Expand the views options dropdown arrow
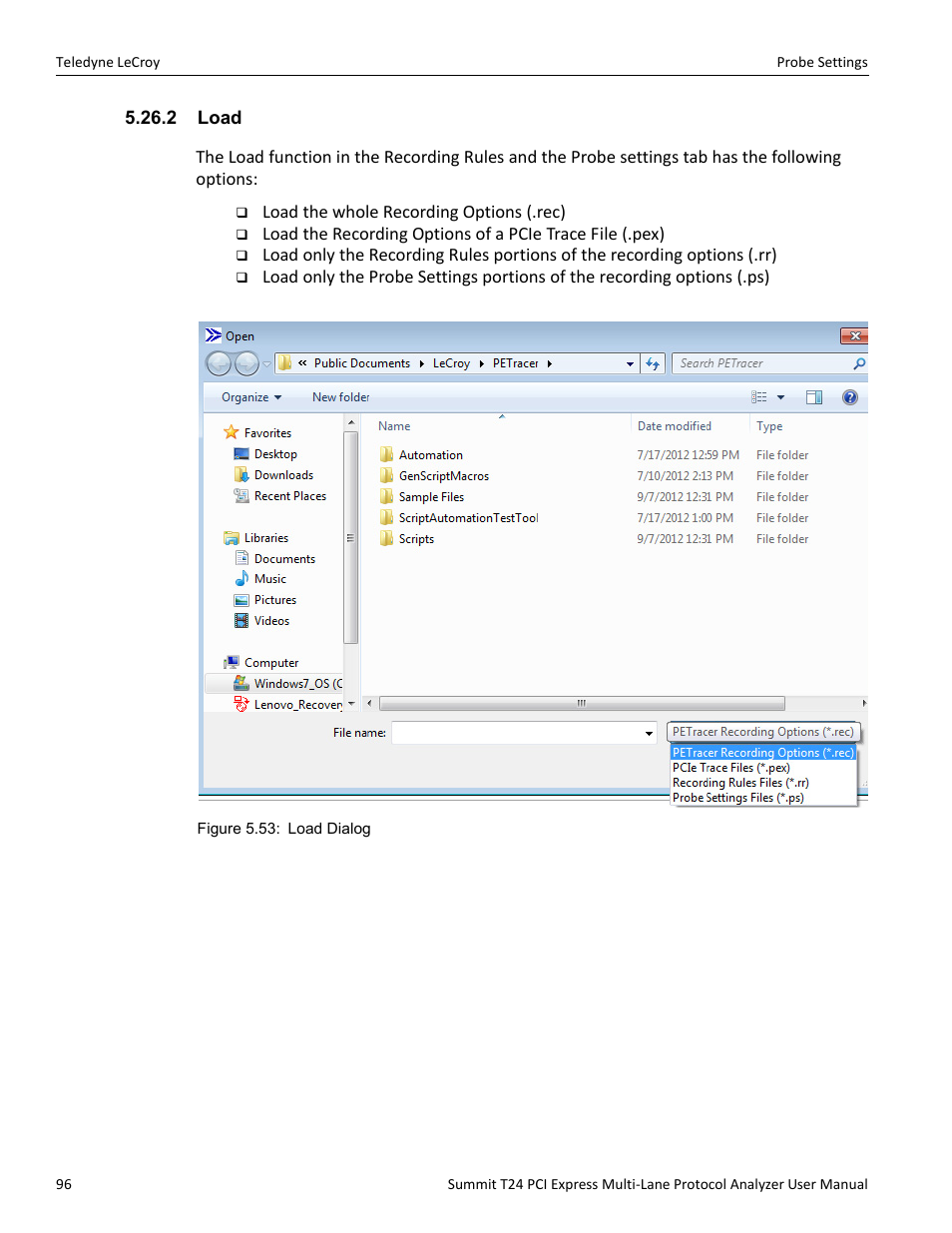This screenshot has height=1233, width=952. tap(780, 396)
